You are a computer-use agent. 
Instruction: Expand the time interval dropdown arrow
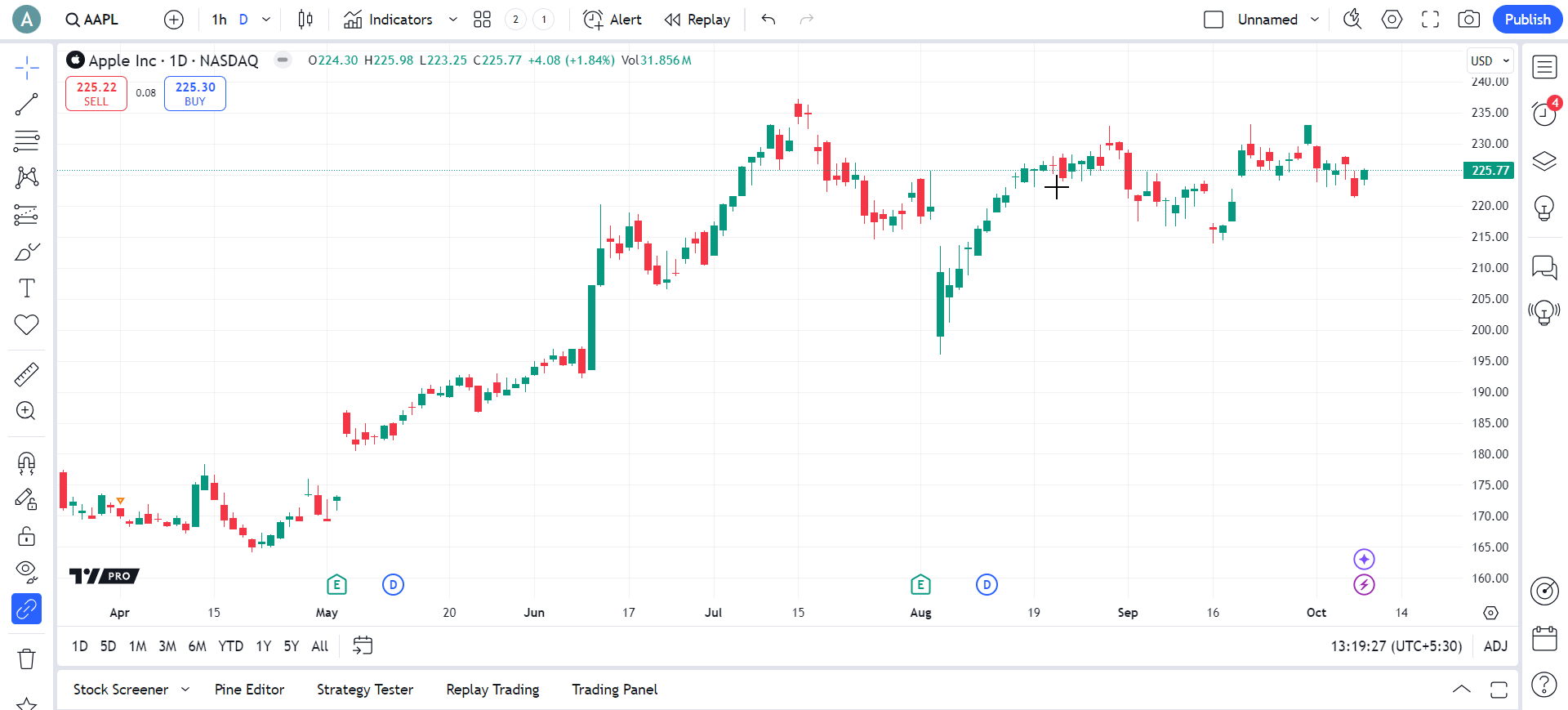[266, 20]
